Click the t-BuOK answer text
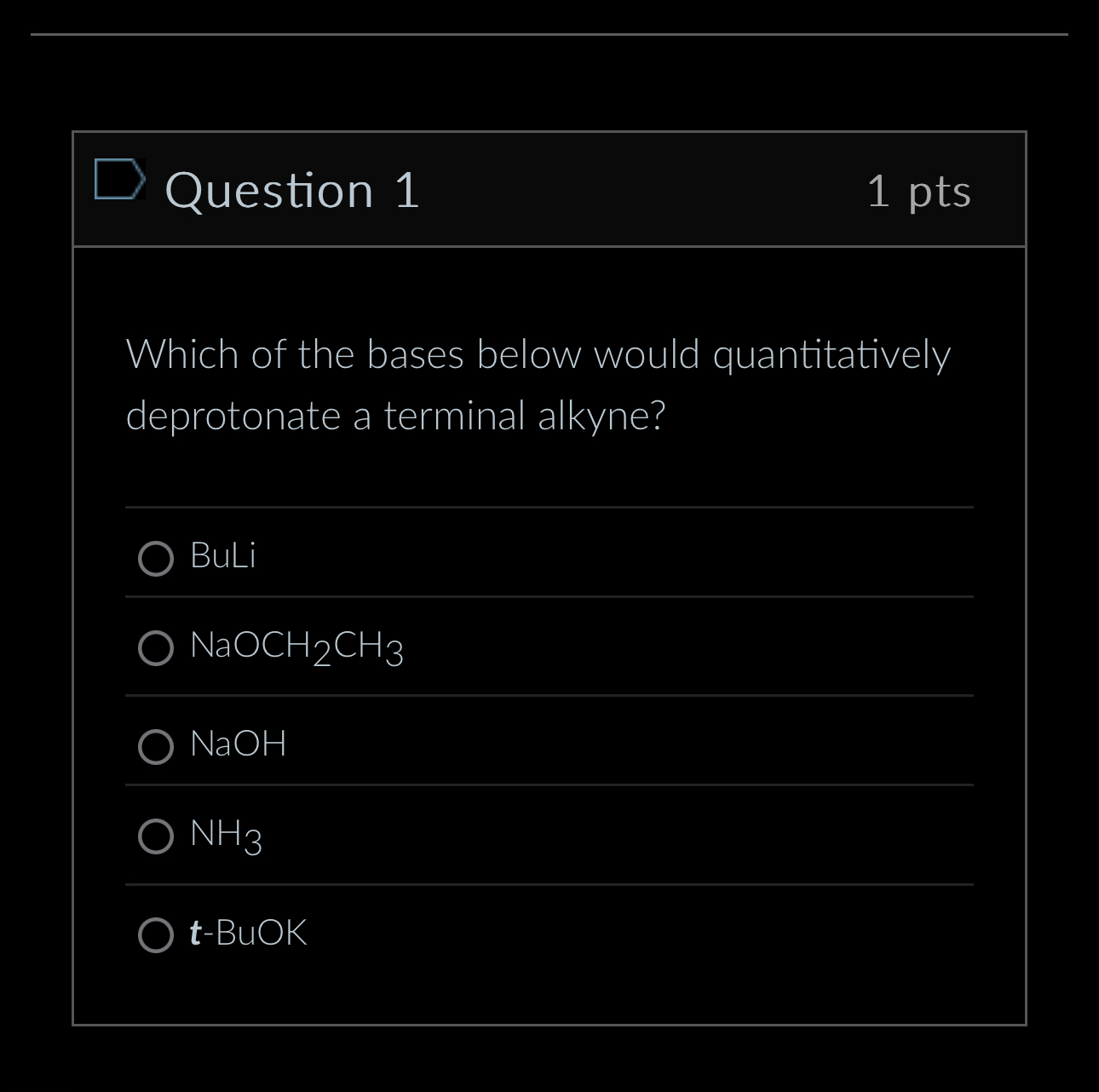Viewport: 1099px width, 1092px height. click(x=247, y=934)
